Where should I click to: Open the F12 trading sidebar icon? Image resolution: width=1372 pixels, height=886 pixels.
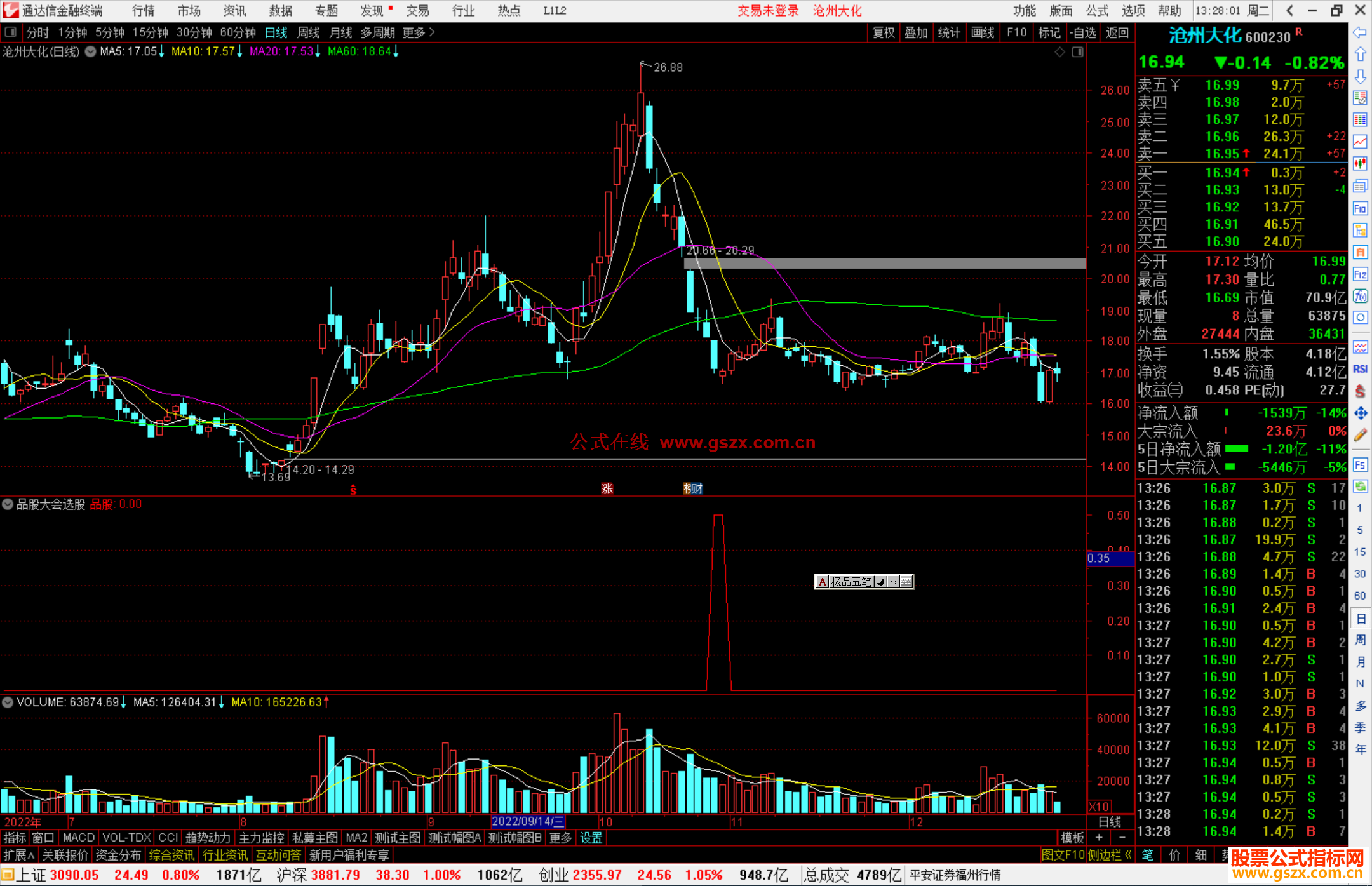pos(1360,274)
